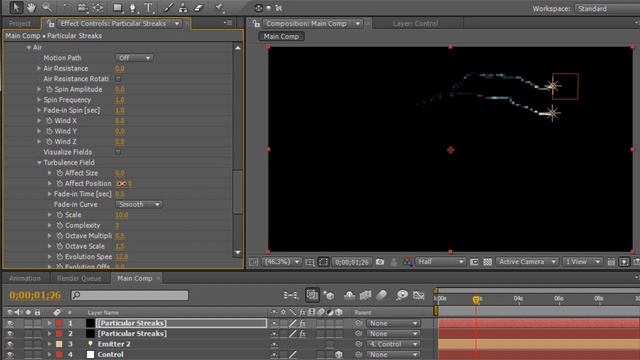Click the Graph Editor timeline icon
640x360 pixels.
pyautogui.click(x=419, y=295)
